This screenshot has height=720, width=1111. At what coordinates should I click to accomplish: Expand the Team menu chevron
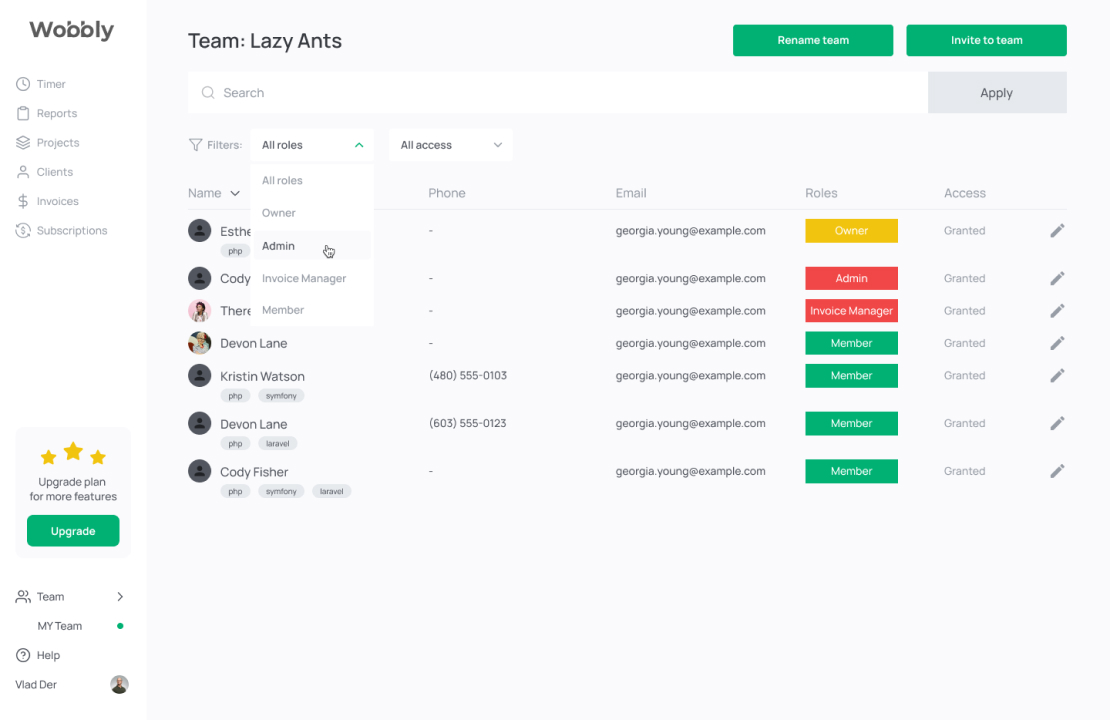[x=120, y=597]
